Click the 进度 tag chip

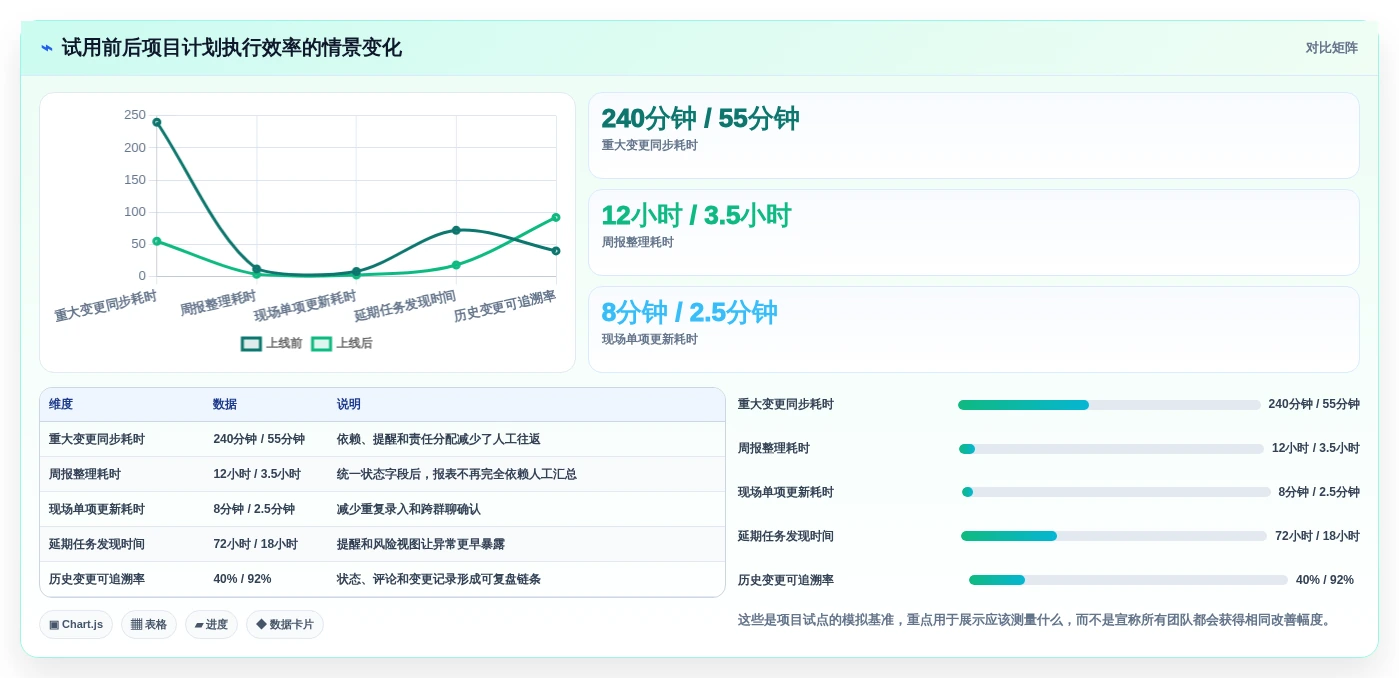point(211,624)
